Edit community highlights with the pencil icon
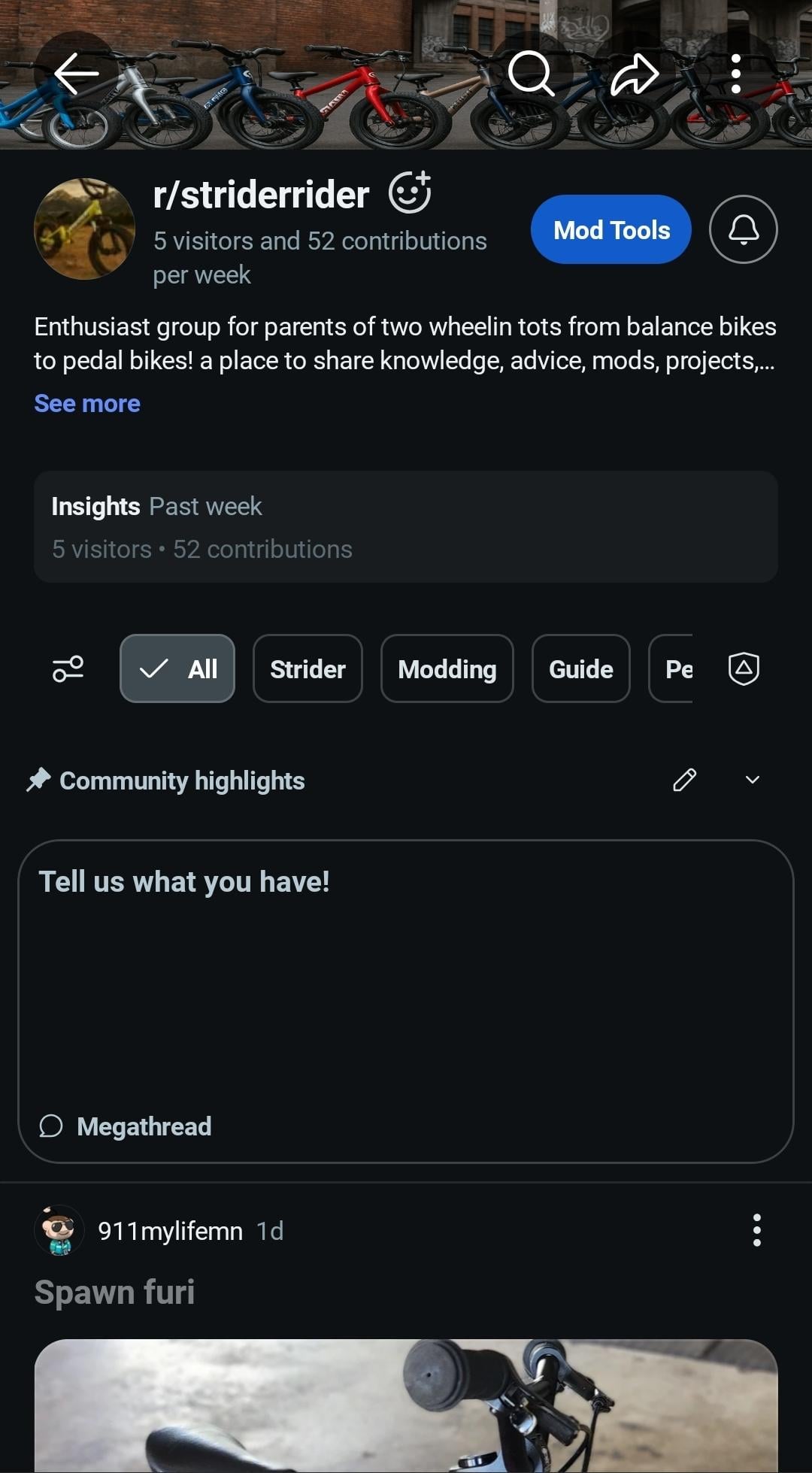This screenshot has width=812, height=1473. pos(684,780)
